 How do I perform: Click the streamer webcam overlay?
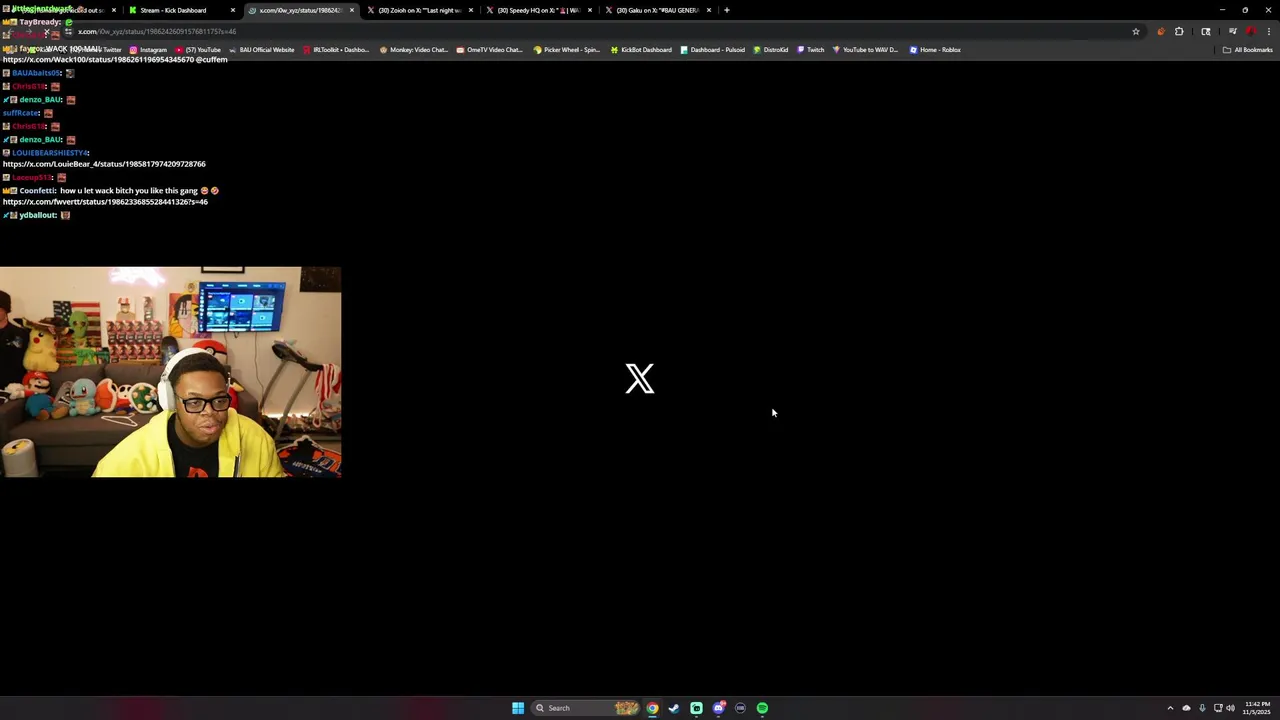point(170,372)
